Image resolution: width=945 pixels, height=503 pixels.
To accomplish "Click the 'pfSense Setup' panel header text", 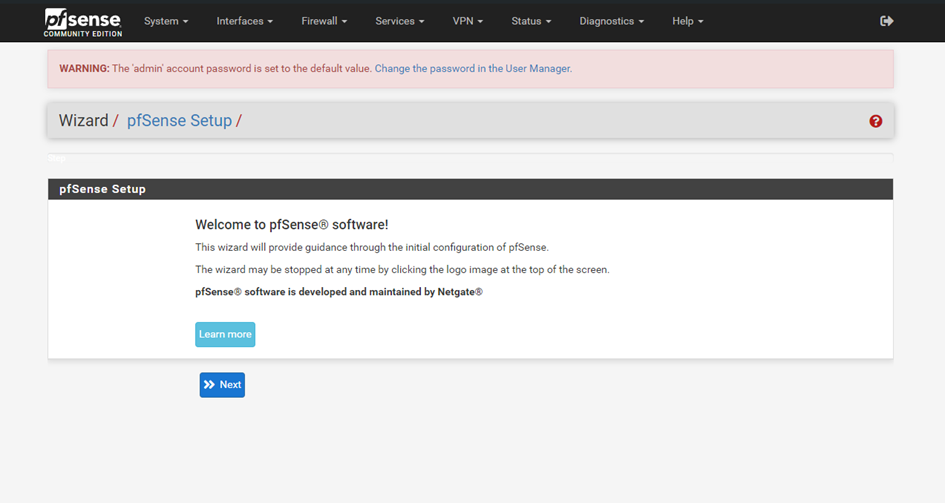I will tap(102, 189).
